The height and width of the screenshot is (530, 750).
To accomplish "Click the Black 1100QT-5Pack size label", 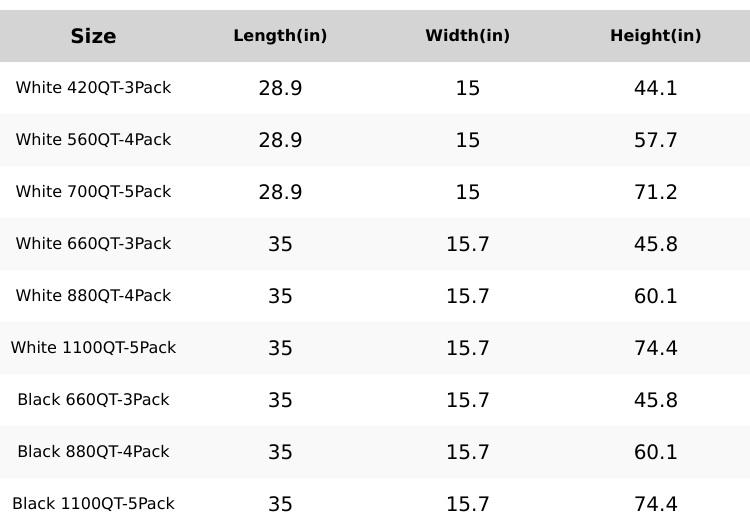I will click(93, 504).
